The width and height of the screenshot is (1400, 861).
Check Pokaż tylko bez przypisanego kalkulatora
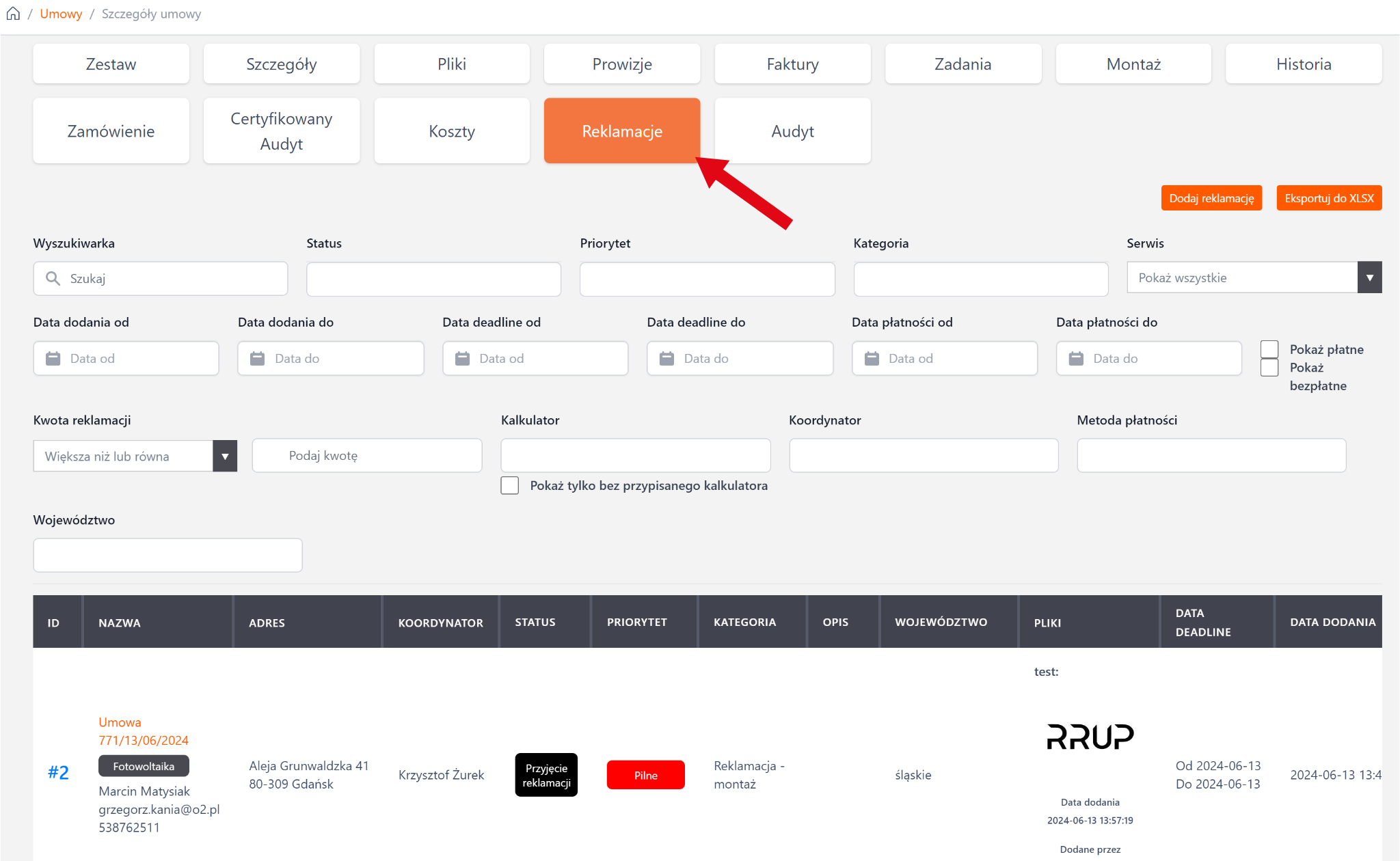pyautogui.click(x=510, y=485)
